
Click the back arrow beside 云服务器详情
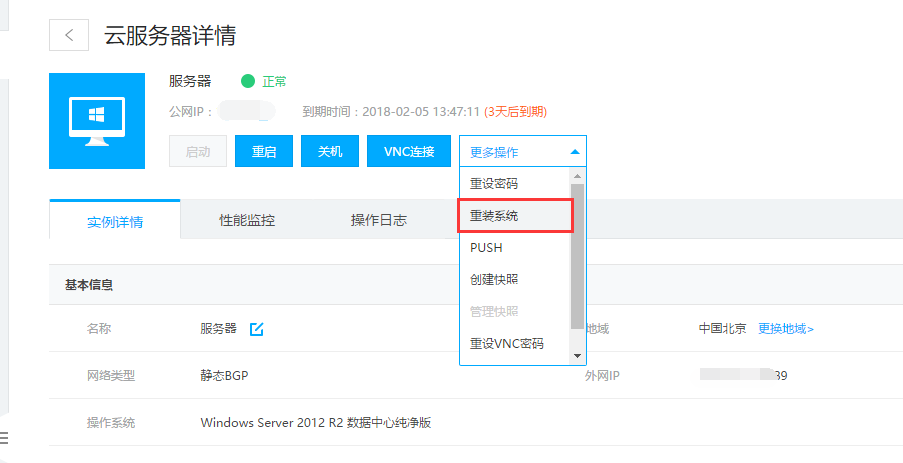tap(68, 35)
